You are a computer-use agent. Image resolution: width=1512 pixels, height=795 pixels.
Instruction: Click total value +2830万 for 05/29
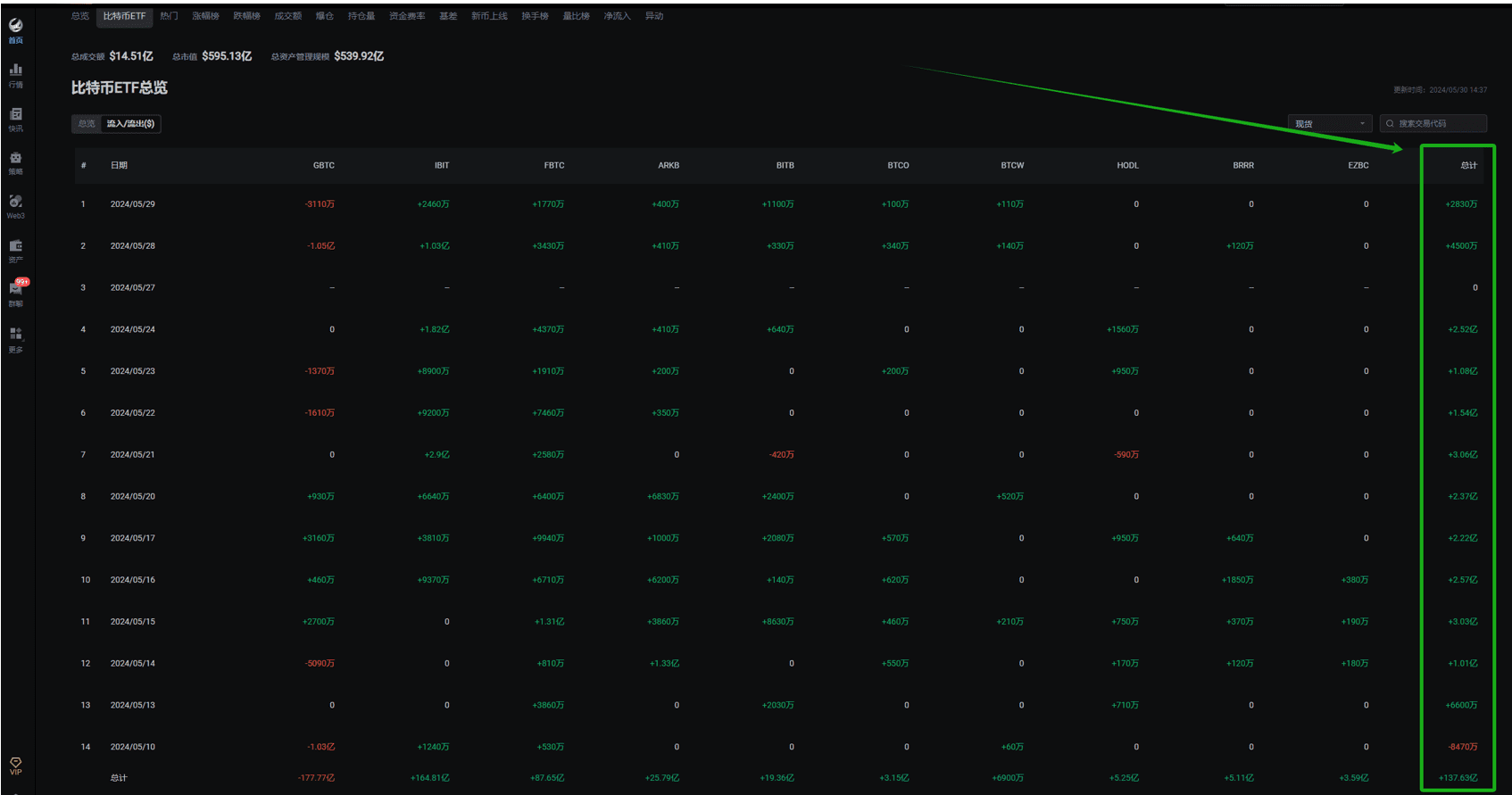(1461, 204)
